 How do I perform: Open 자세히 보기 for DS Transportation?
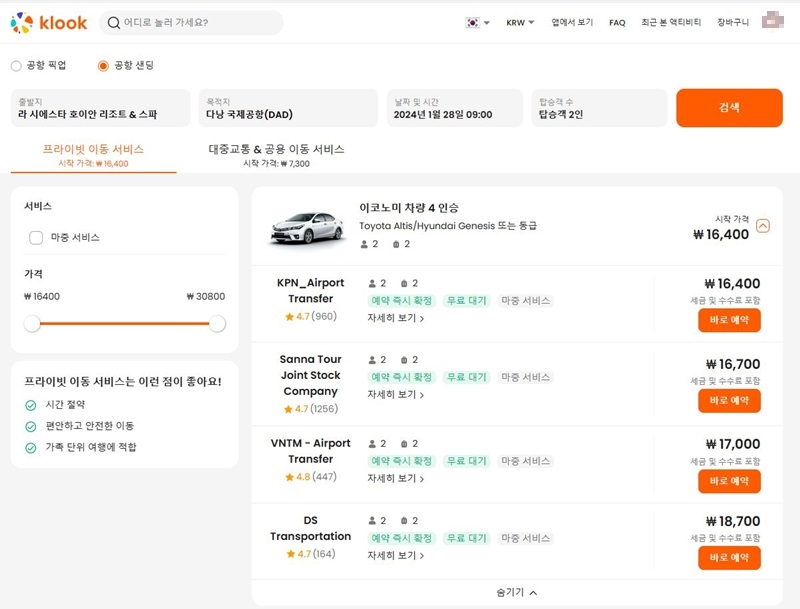(x=396, y=555)
